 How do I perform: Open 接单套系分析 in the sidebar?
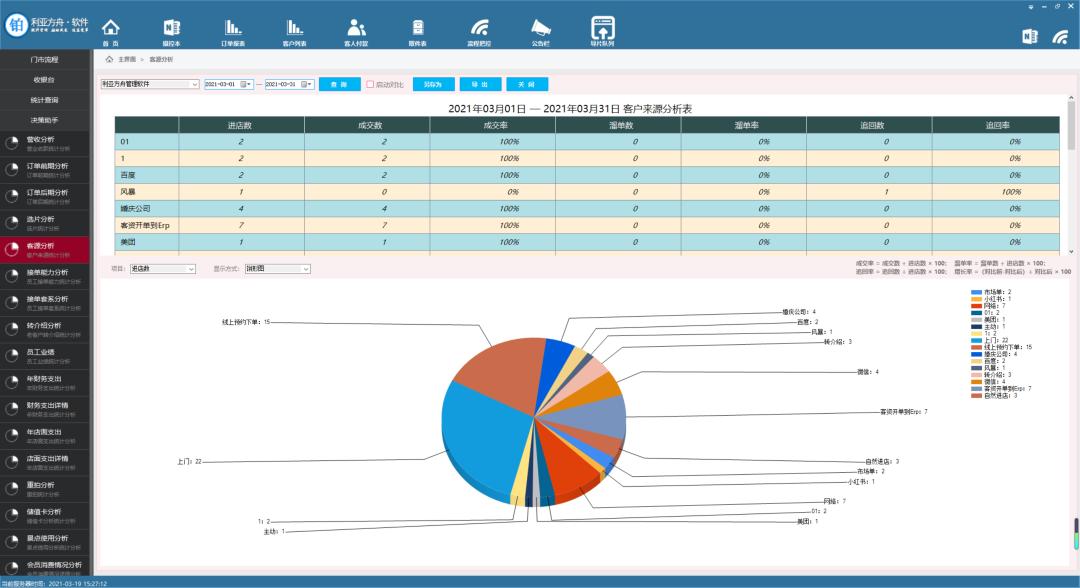(45, 303)
